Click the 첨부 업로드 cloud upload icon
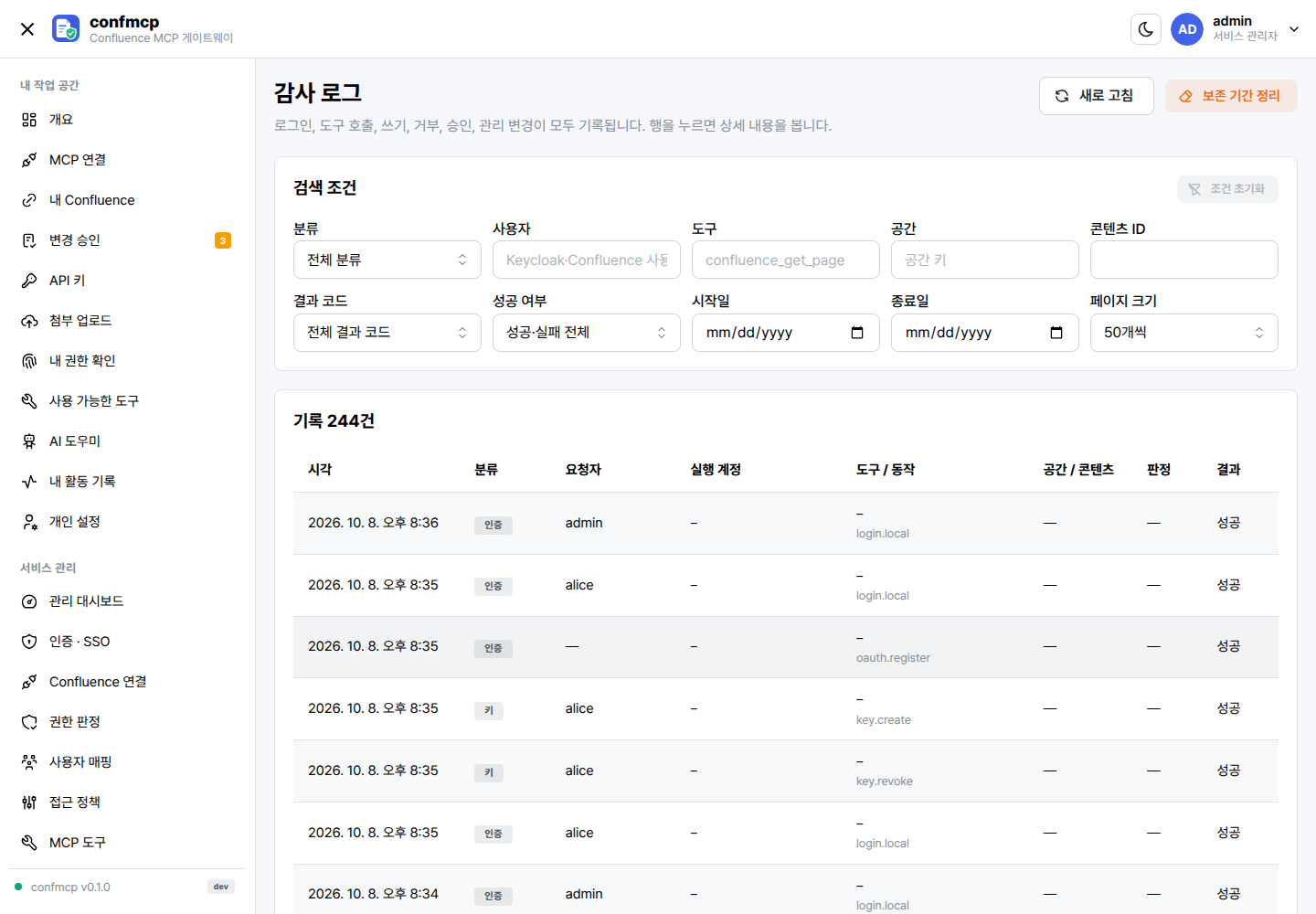Viewport: 1316px width, 914px height. click(29, 321)
